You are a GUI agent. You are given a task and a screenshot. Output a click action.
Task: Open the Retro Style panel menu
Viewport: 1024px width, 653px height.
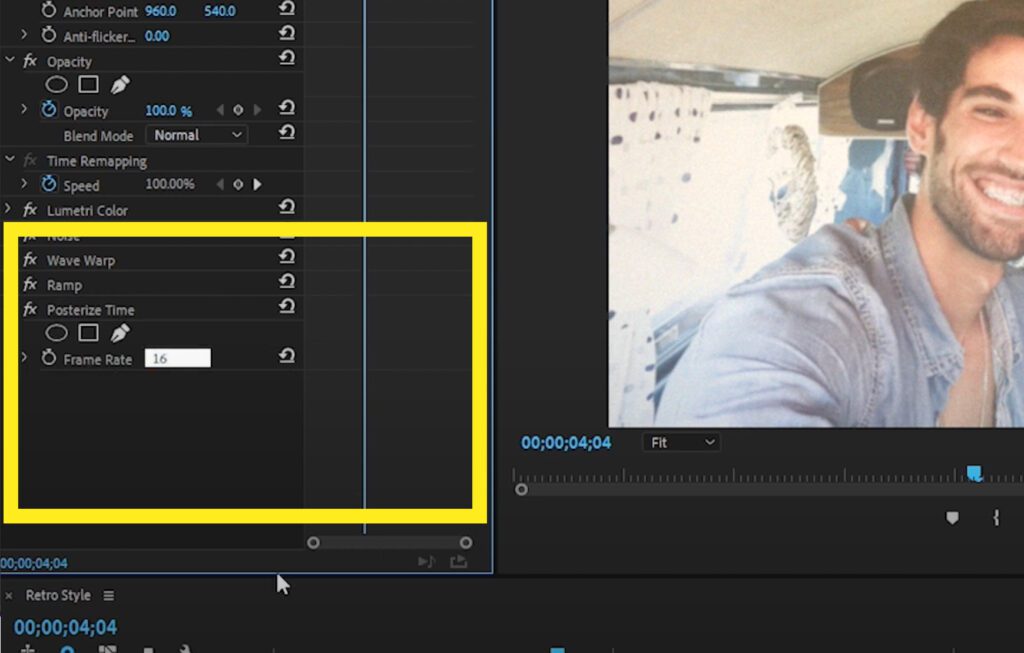click(x=108, y=595)
